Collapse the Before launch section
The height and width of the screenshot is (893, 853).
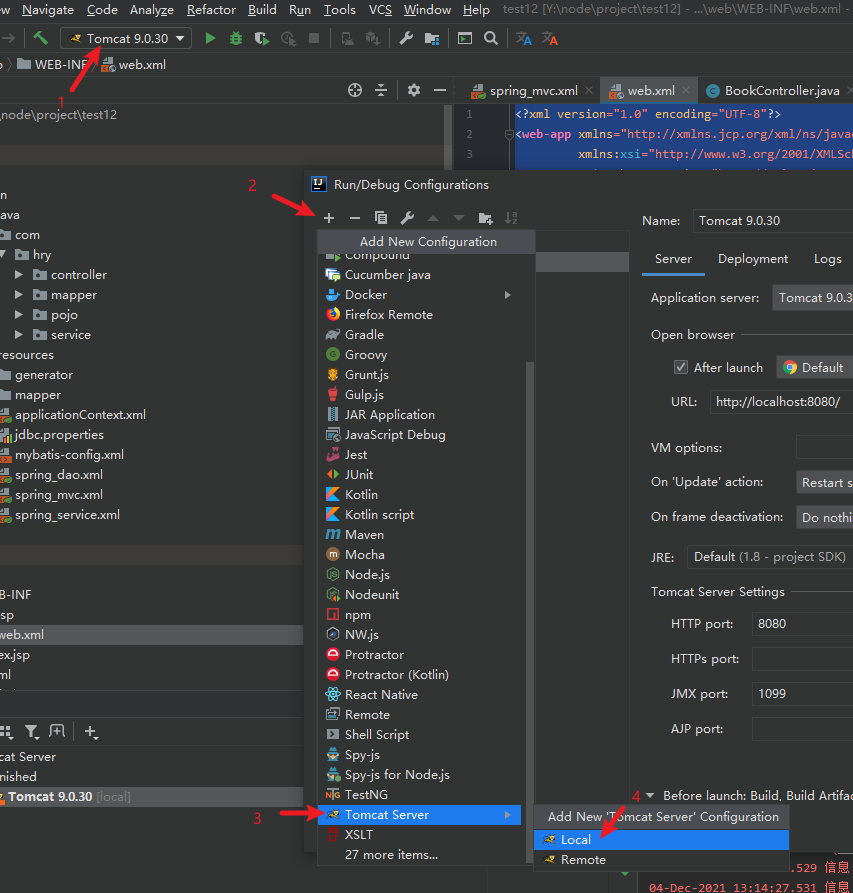click(650, 796)
